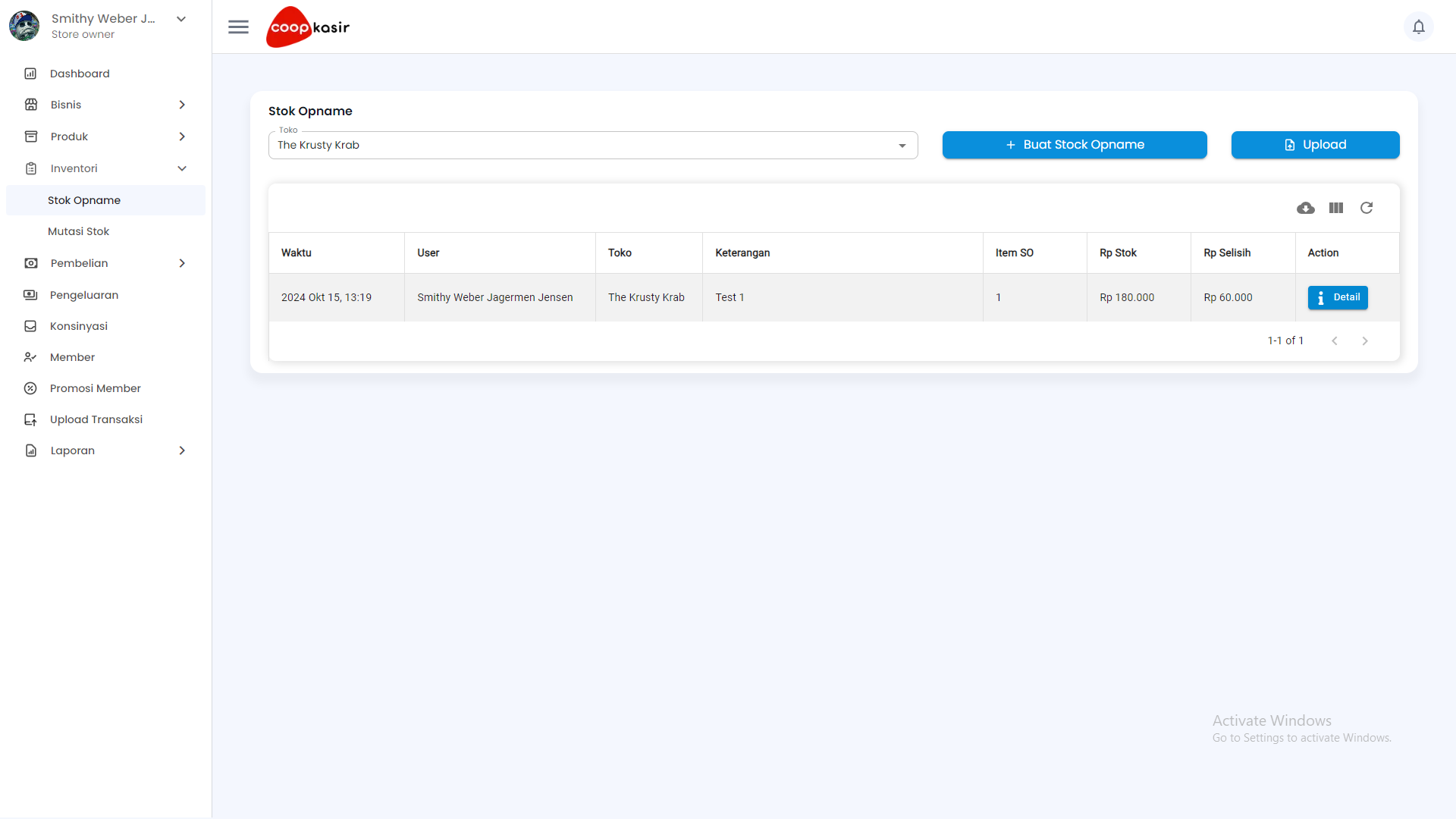The height and width of the screenshot is (819, 1456).
Task: Click the hamburger menu icon
Action: (238, 27)
